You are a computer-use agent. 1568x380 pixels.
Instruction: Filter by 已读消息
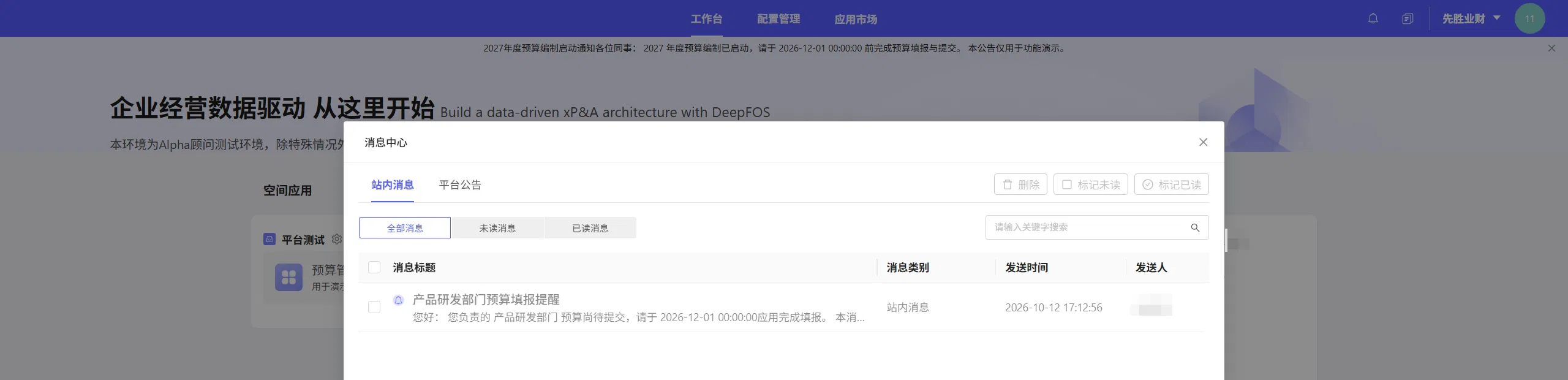[590, 228]
